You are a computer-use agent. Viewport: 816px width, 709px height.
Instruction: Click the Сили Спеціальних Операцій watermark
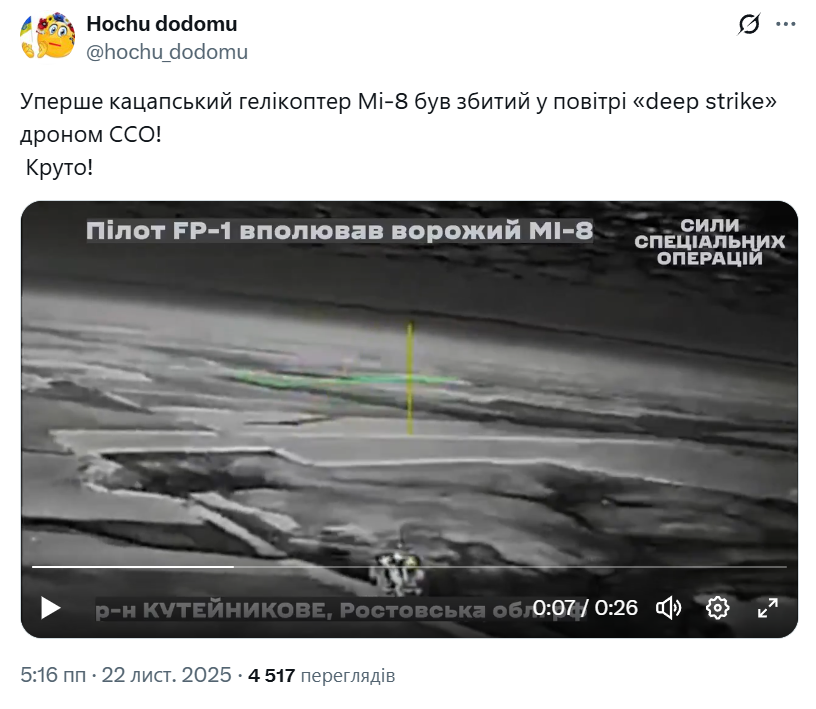tap(710, 242)
